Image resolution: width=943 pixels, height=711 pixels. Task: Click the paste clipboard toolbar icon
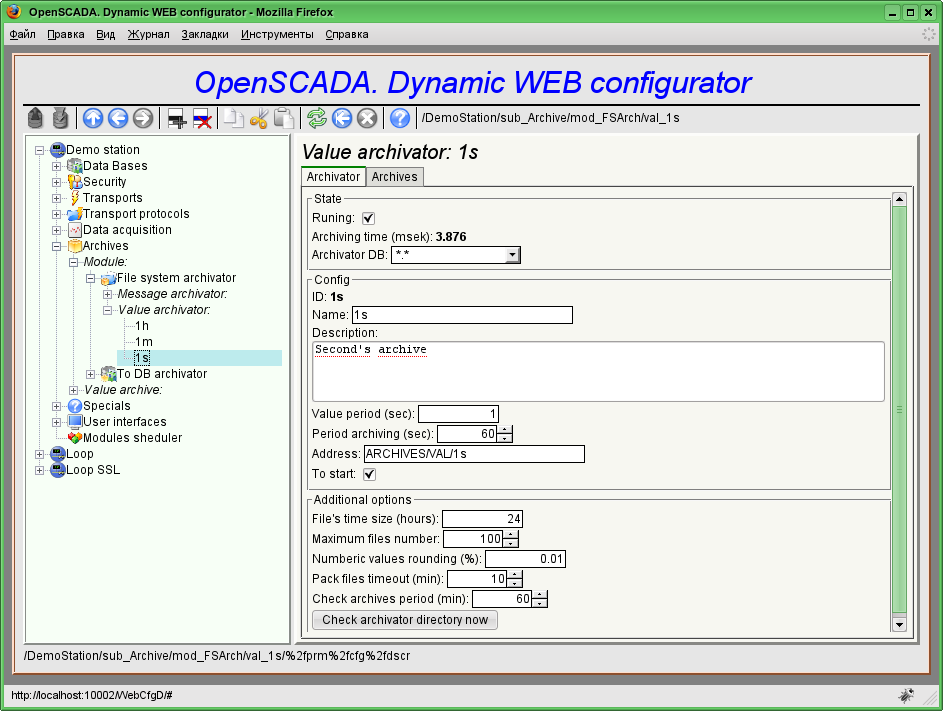(x=283, y=118)
